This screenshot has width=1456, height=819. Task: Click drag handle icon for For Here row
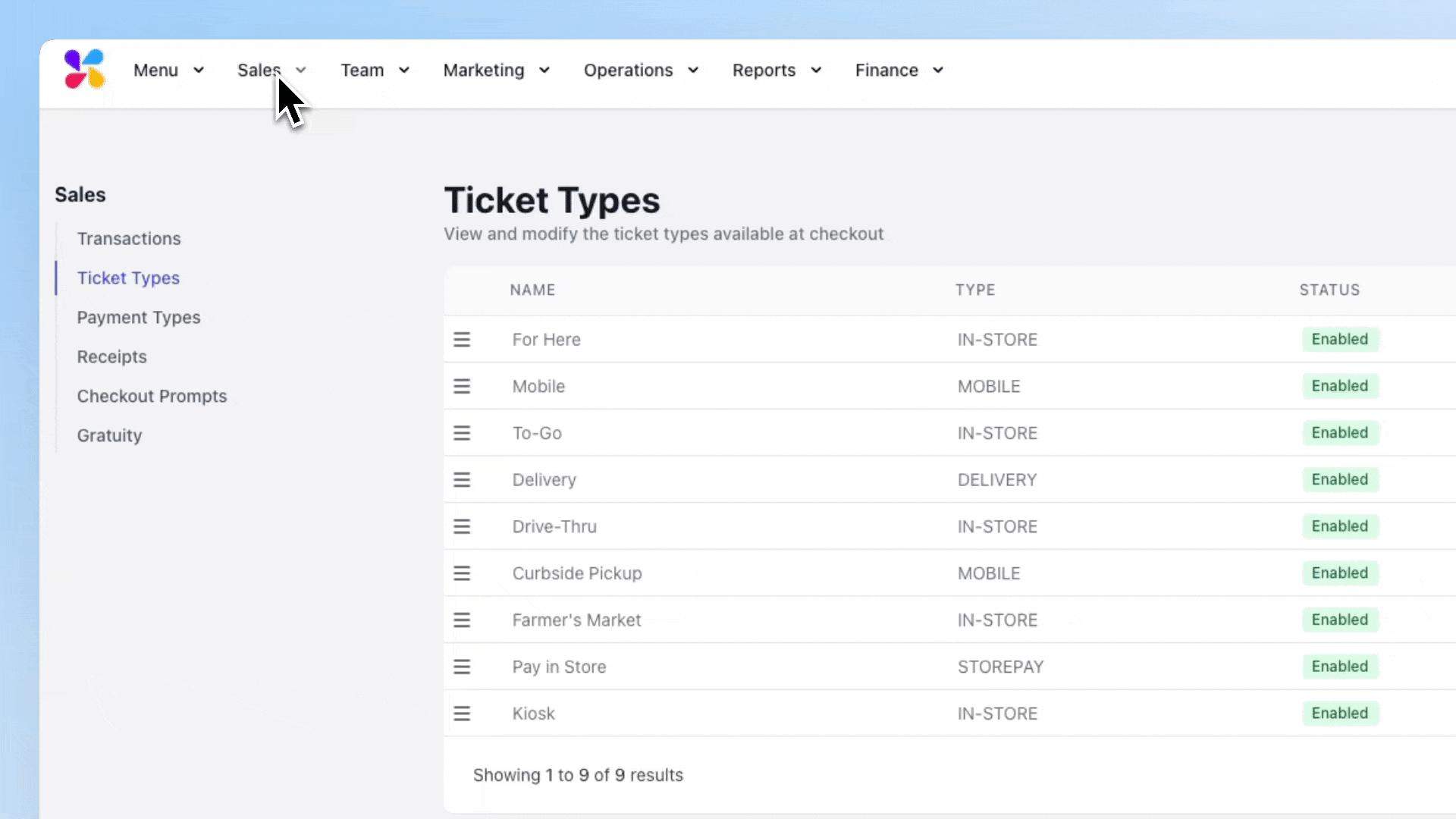(x=462, y=340)
